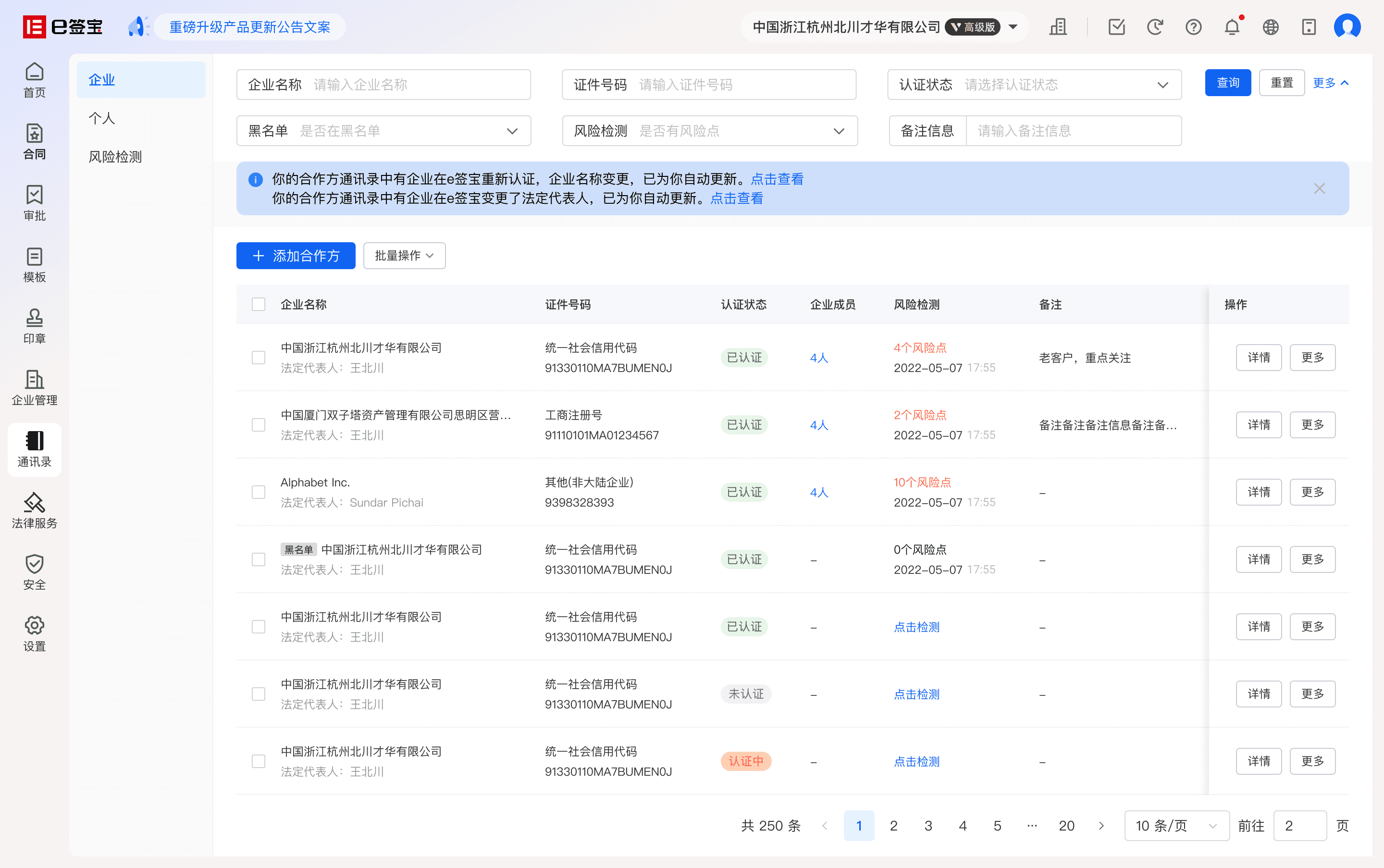Toggle the select-all checkbox in table header
Viewport: 1384px width, 868px height.
(x=259, y=304)
